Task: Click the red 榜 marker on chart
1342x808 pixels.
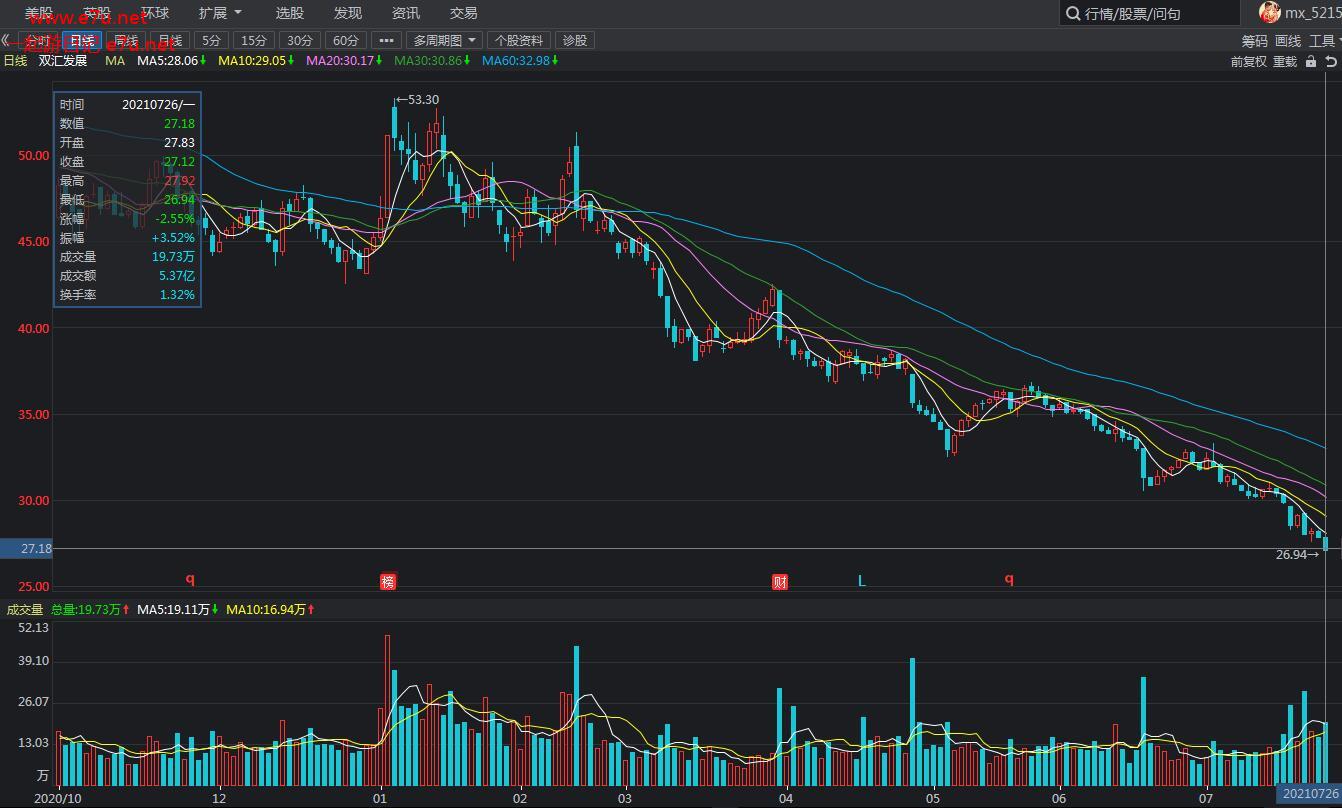Action: point(388,582)
